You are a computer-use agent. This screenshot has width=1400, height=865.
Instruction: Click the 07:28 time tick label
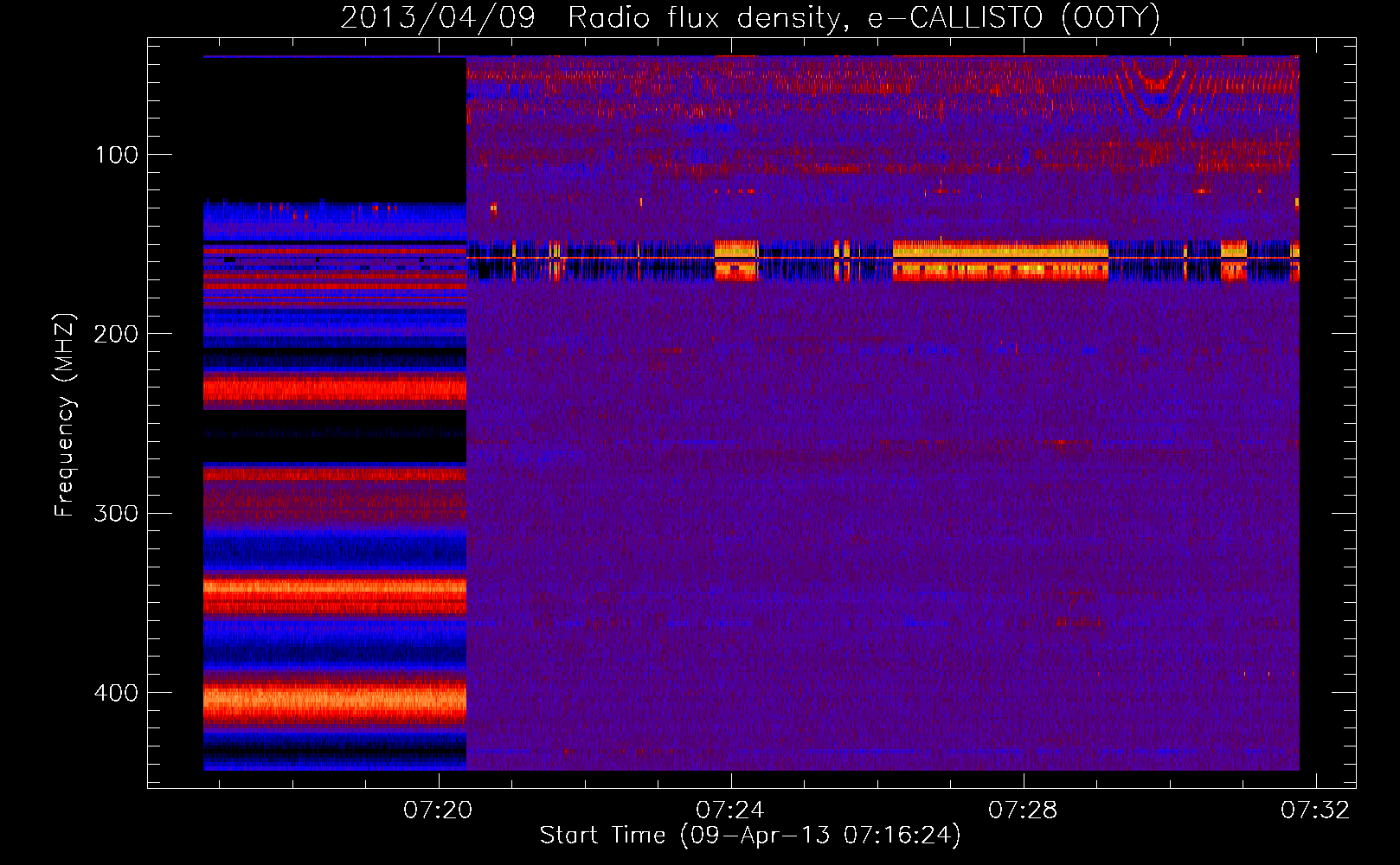tap(1023, 810)
